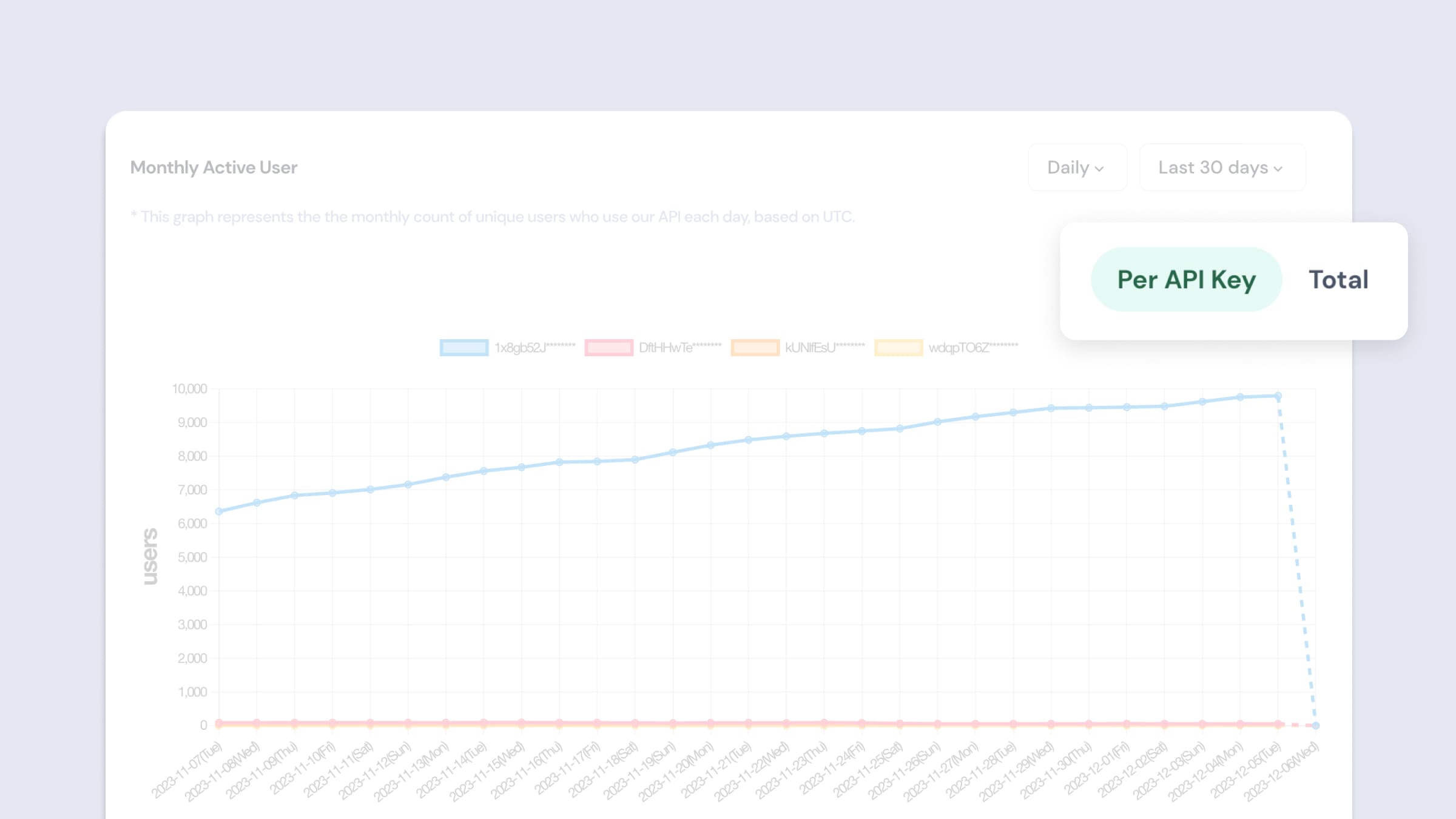
Task: Click the 10,000 y-axis label
Action: pyautogui.click(x=189, y=389)
